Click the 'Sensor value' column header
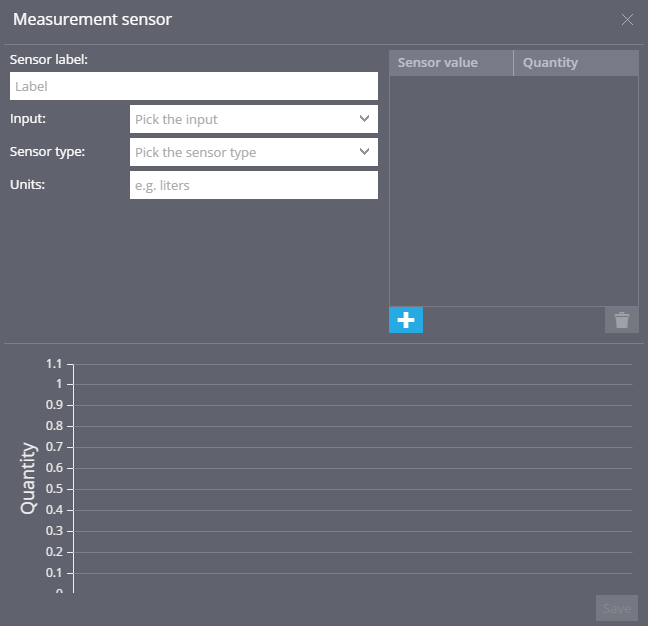The width and height of the screenshot is (648, 626). coord(451,63)
